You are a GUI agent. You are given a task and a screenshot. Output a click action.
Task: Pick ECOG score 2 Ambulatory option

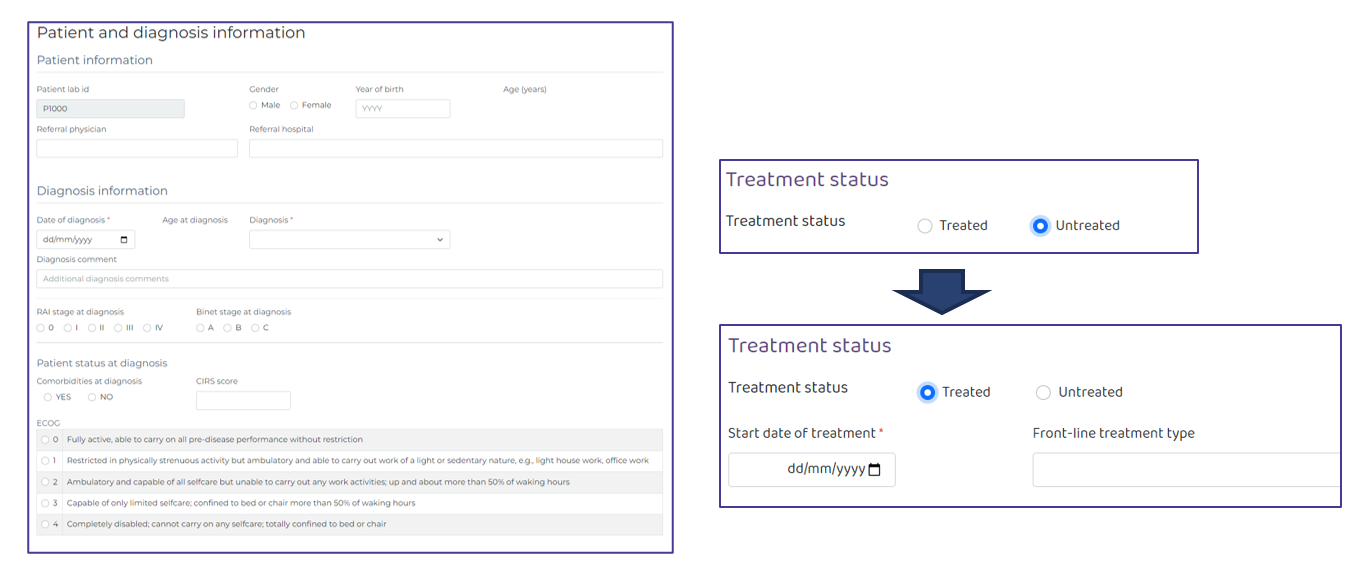tap(45, 482)
